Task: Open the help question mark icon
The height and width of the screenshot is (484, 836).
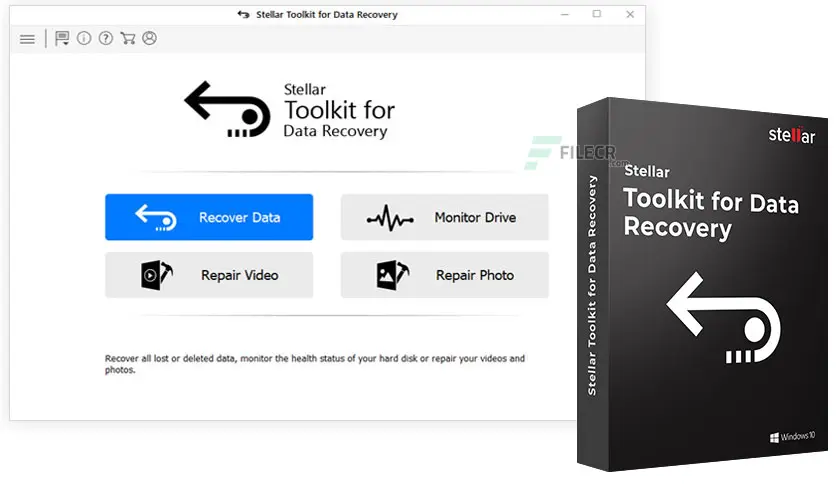Action: coord(106,38)
